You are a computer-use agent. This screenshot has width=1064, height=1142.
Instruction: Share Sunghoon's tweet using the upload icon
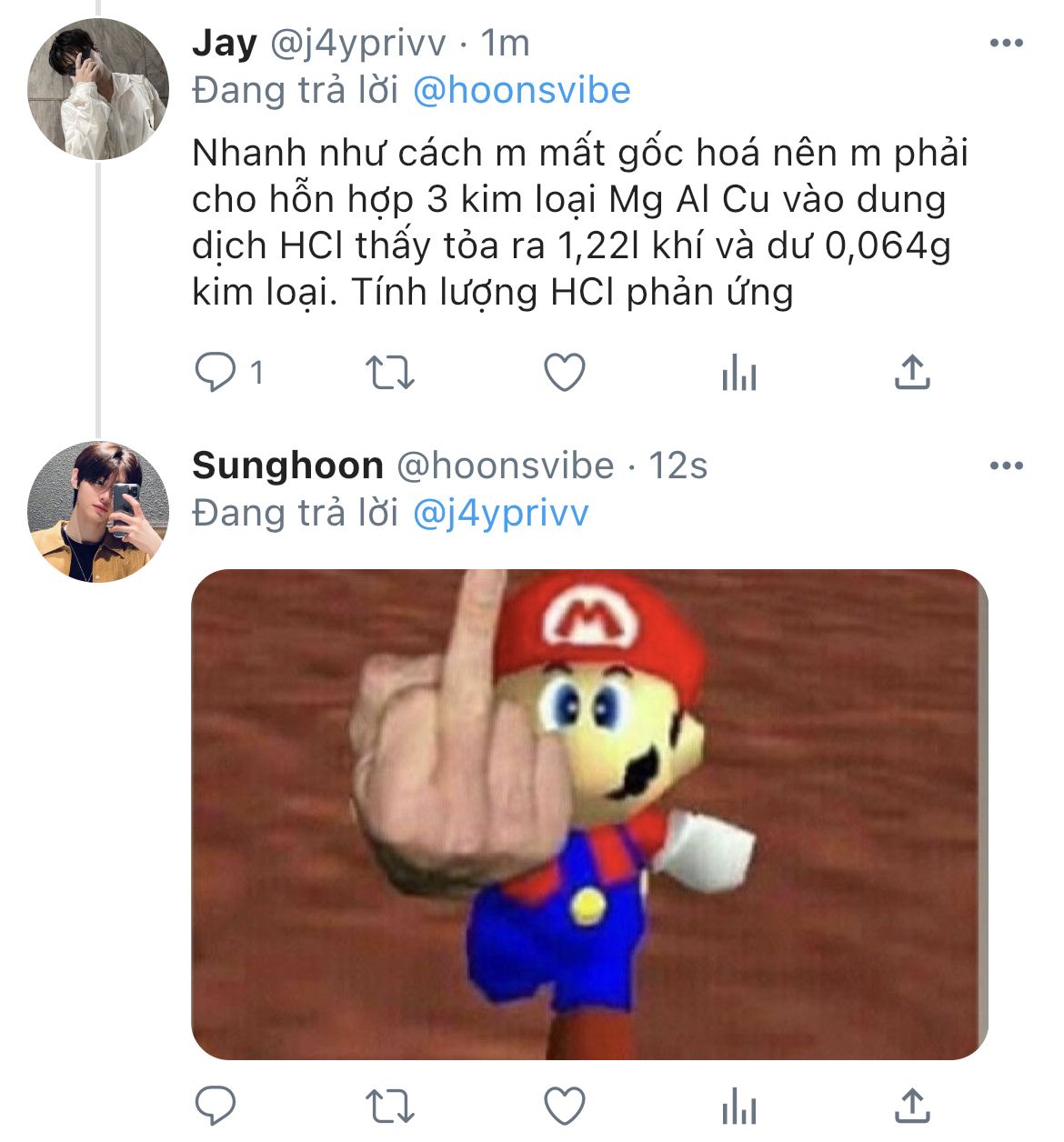(x=912, y=1106)
